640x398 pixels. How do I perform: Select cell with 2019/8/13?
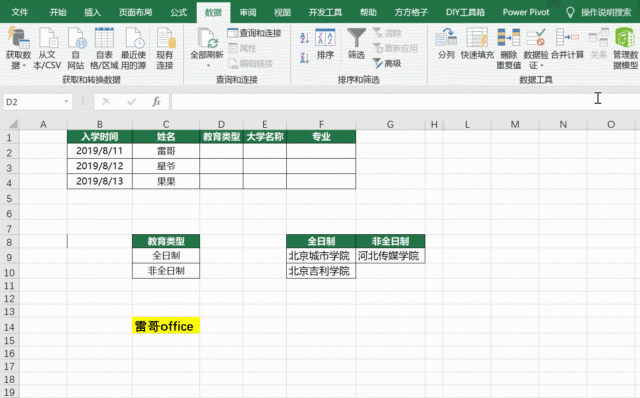(100, 181)
